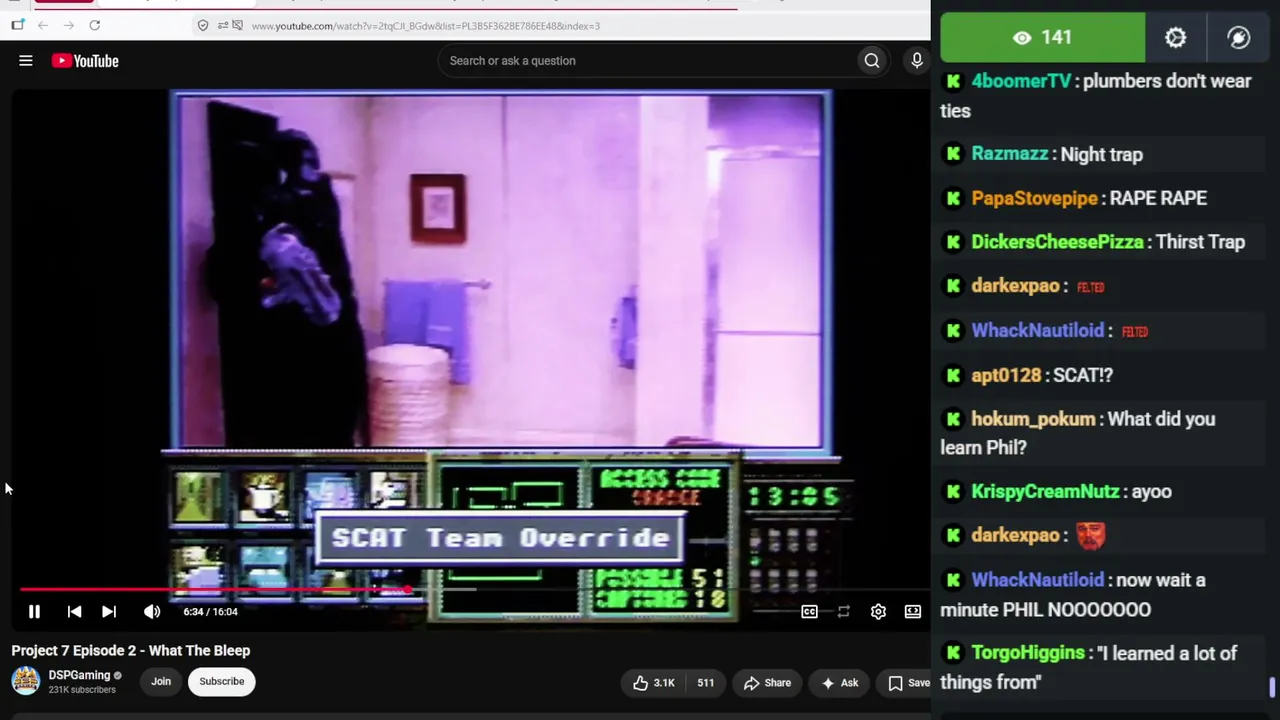Open the DSPGaming channel avatar
This screenshot has height=720, width=1280.
(x=25, y=681)
